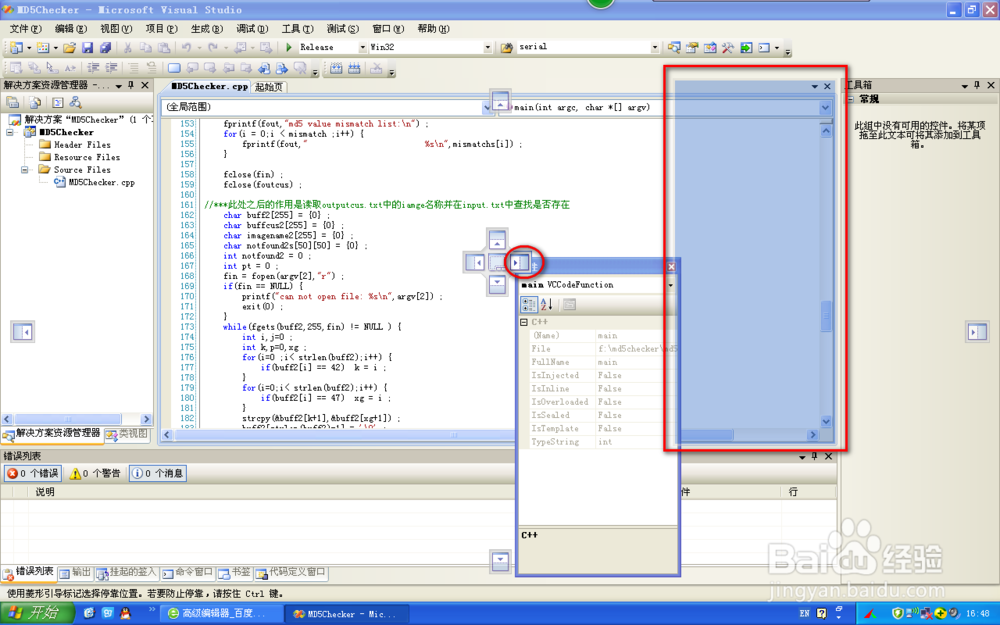
Task: Switch to the 输出 output tab
Action: [75, 573]
